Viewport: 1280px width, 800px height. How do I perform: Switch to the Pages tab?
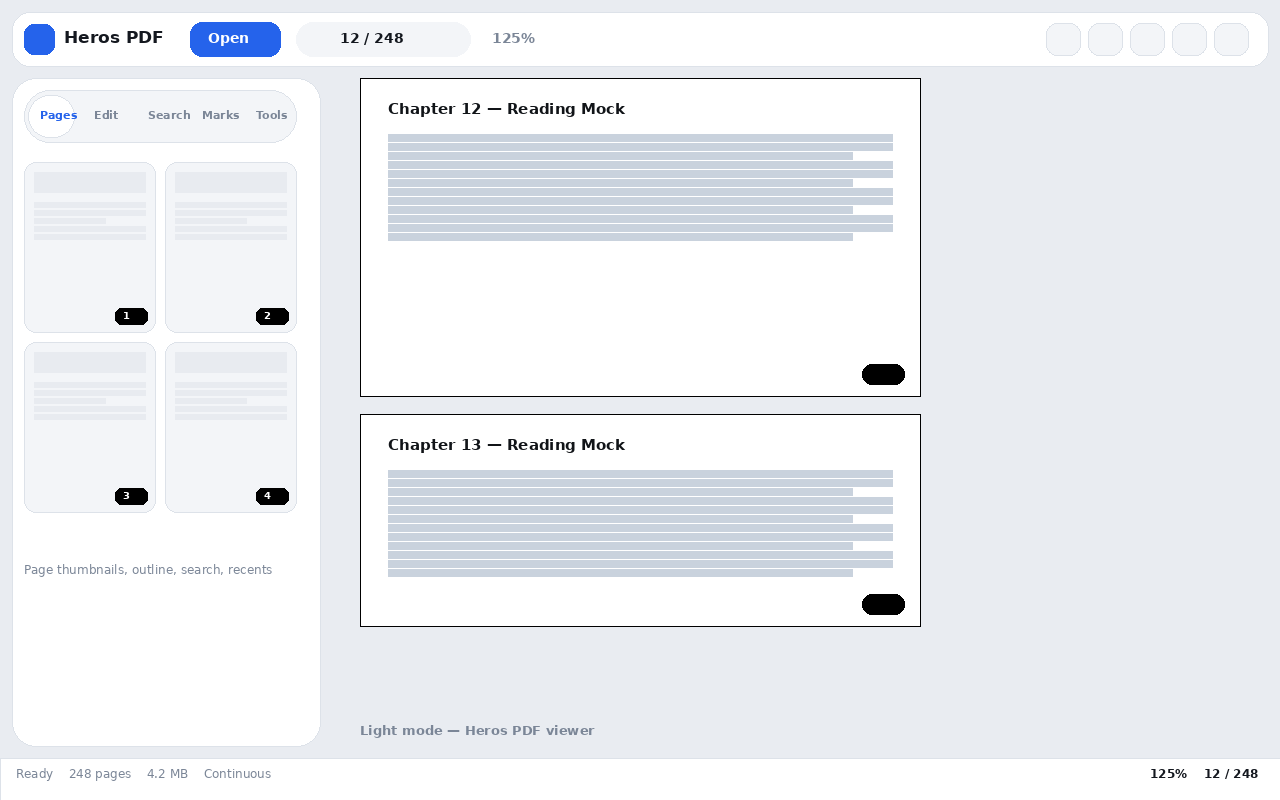52,116
